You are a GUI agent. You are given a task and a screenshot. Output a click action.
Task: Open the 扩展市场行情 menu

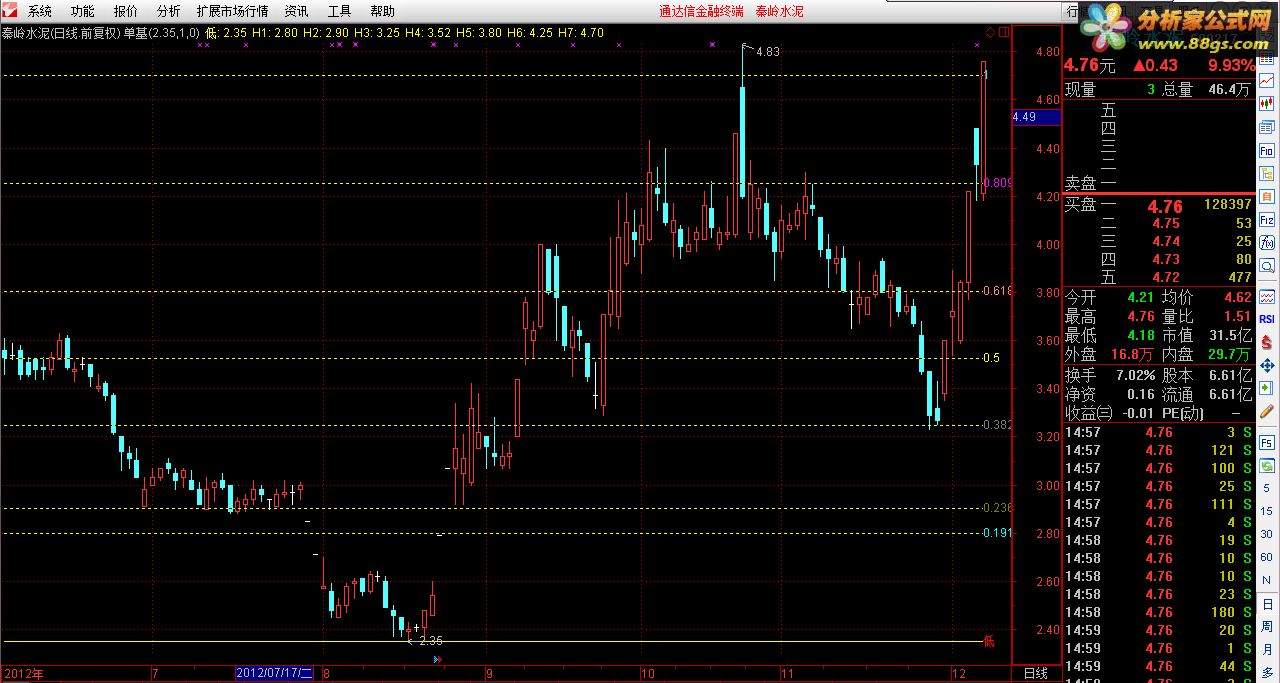[232, 12]
